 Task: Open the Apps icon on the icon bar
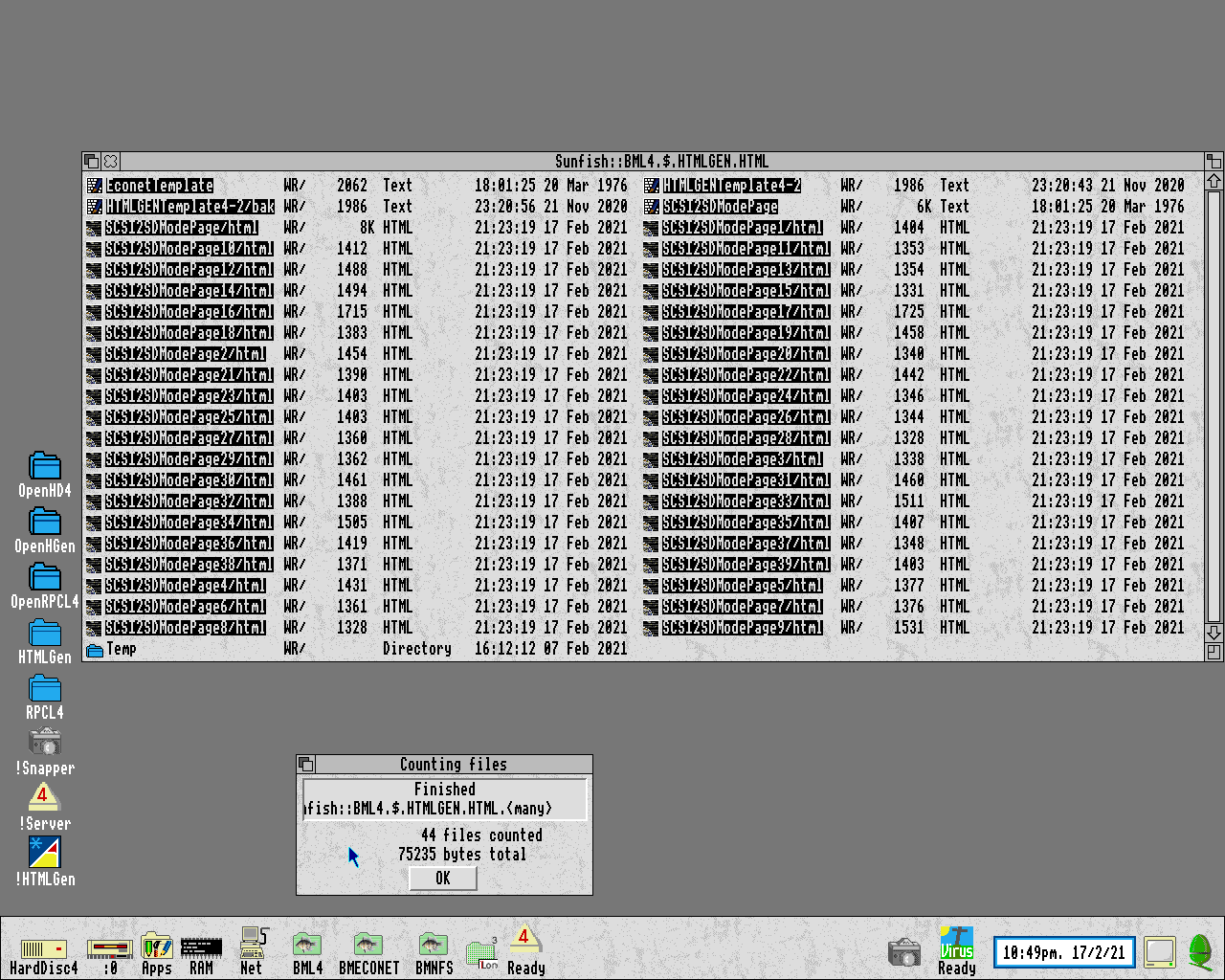point(156,949)
